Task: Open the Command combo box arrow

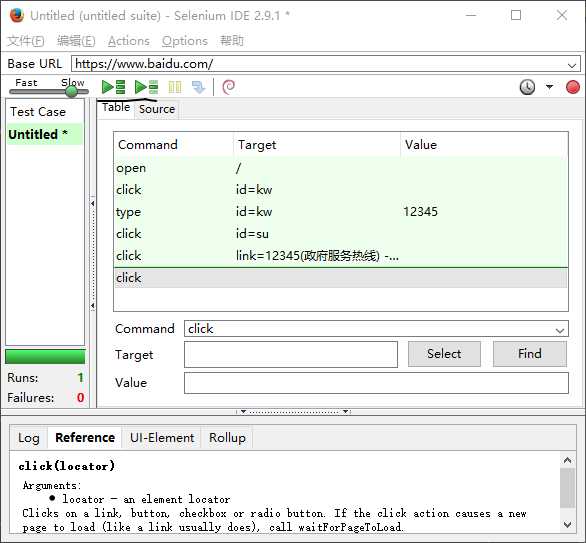Action: (x=559, y=330)
